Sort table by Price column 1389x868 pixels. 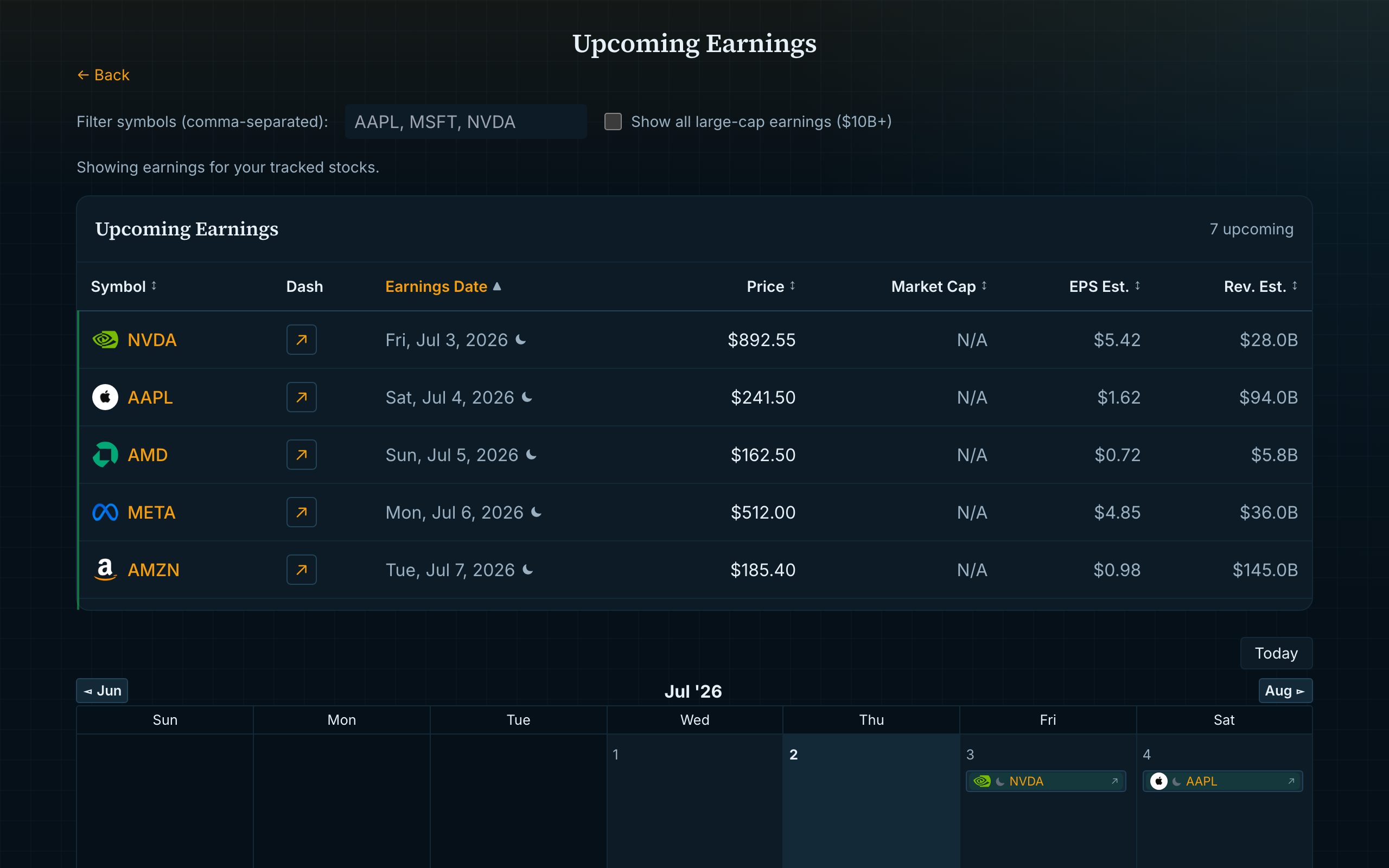click(x=771, y=286)
